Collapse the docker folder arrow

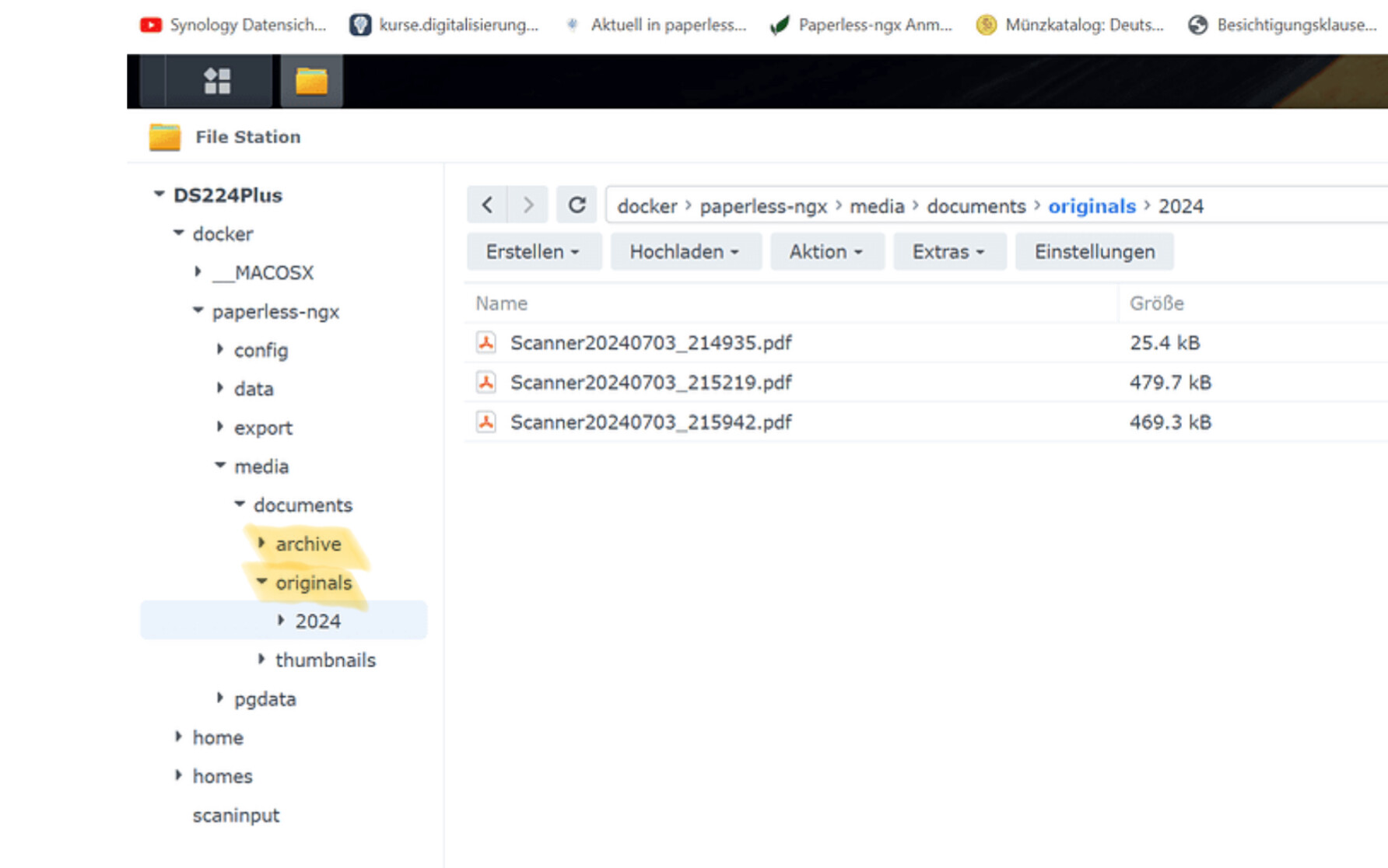coord(178,233)
